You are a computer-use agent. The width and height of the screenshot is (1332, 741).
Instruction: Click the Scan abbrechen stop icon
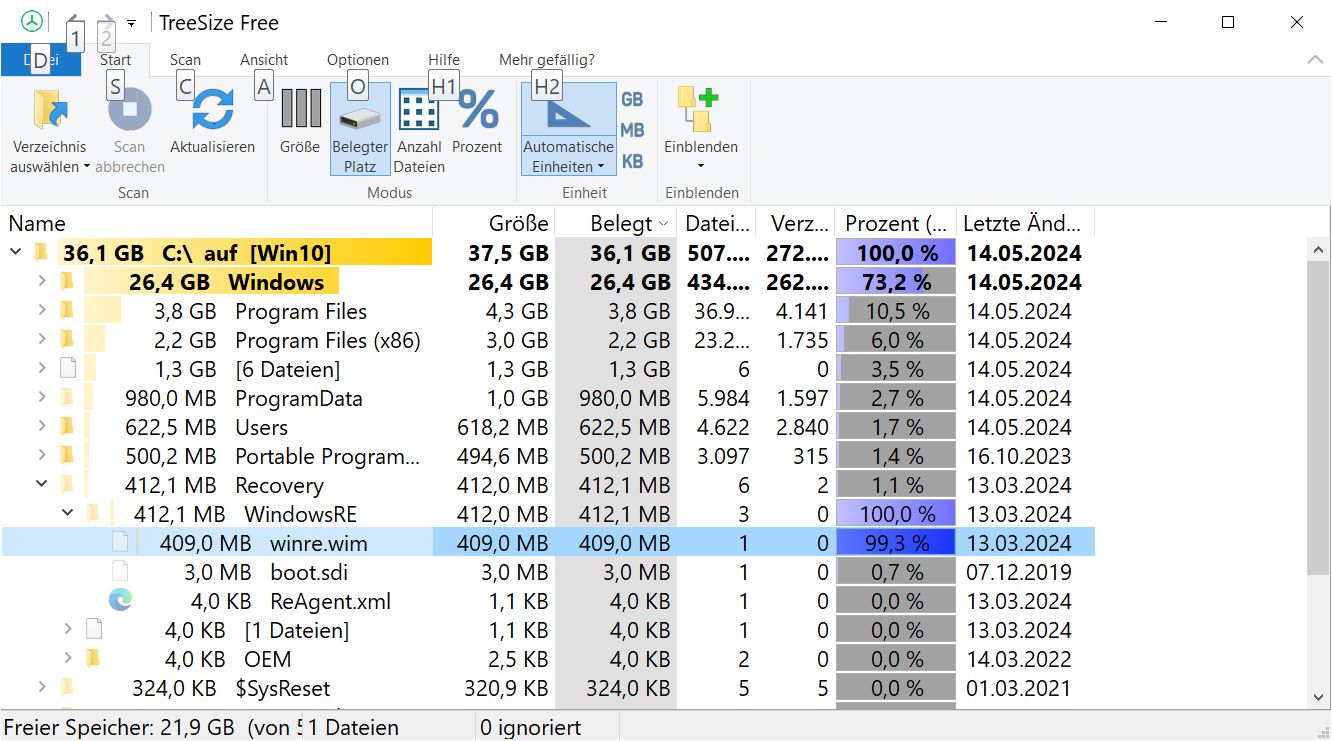(129, 110)
